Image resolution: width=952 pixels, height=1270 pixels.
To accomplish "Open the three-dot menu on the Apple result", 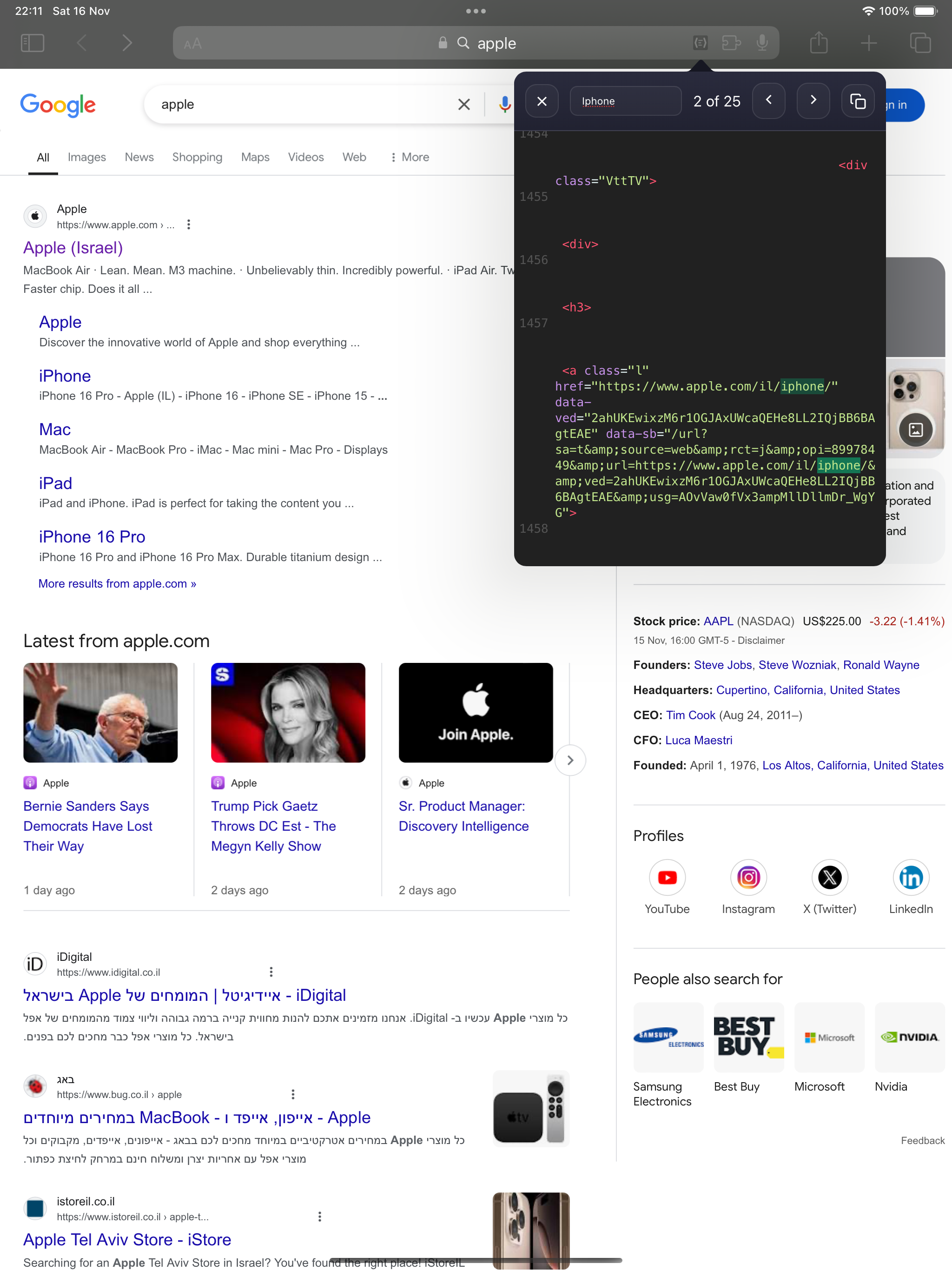I will click(x=188, y=225).
